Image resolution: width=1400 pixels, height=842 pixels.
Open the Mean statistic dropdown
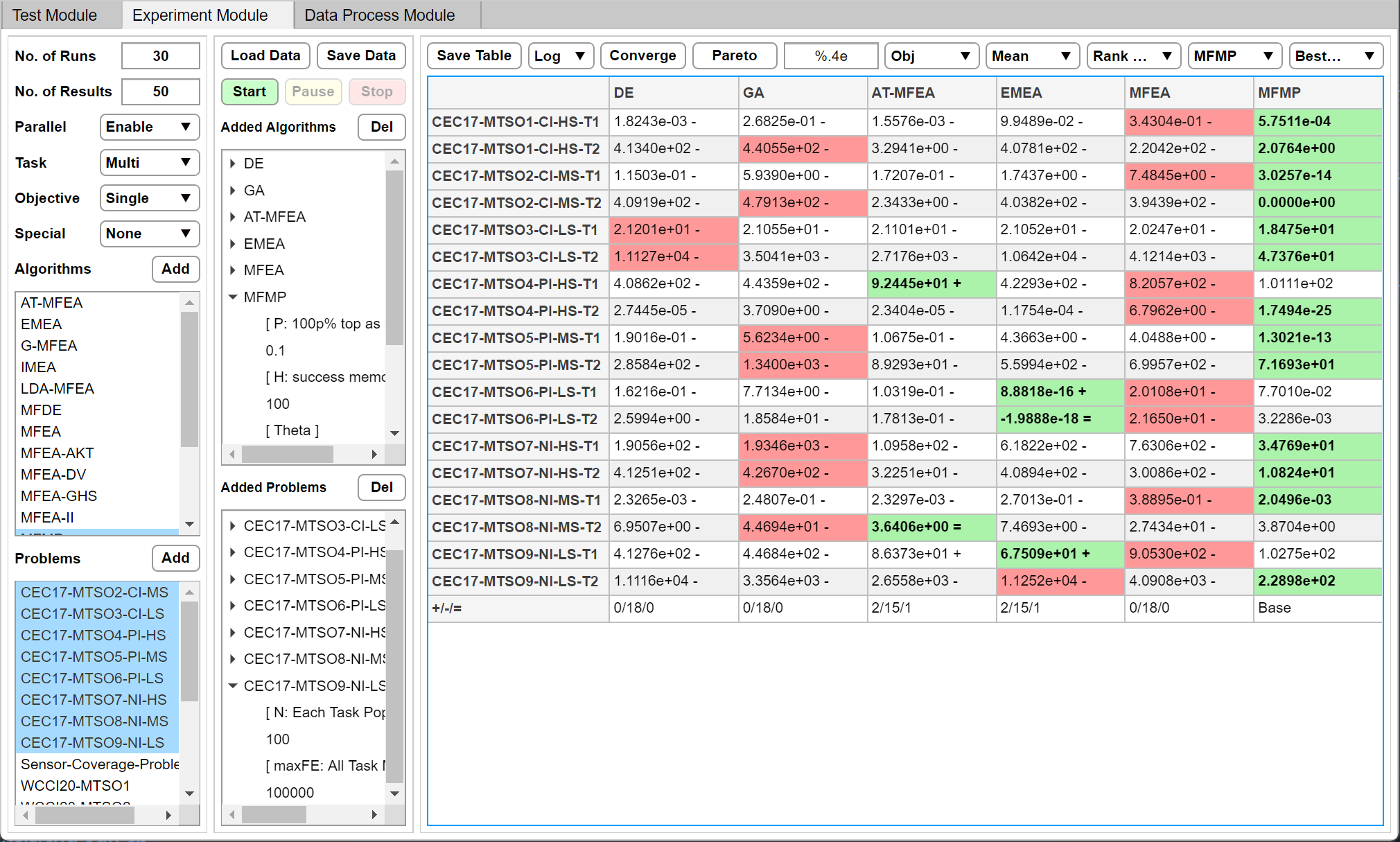(1031, 56)
